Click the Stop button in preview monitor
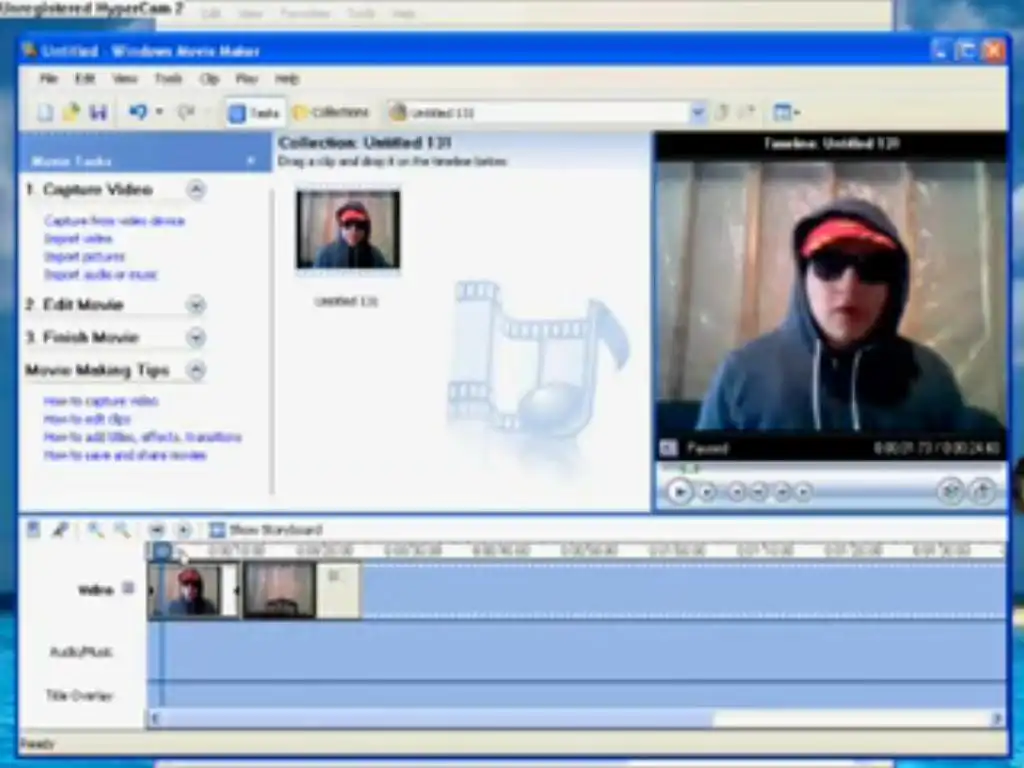The height and width of the screenshot is (768, 1024). (x=708, y=492)
